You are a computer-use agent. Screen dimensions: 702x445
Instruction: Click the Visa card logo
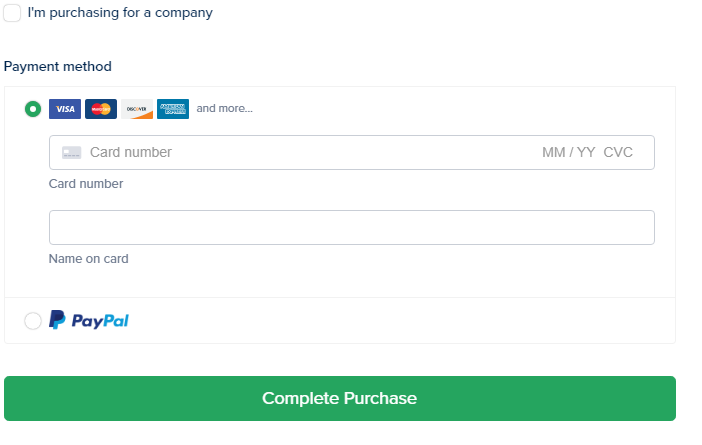pyautogui.click(x=65, y=109)
